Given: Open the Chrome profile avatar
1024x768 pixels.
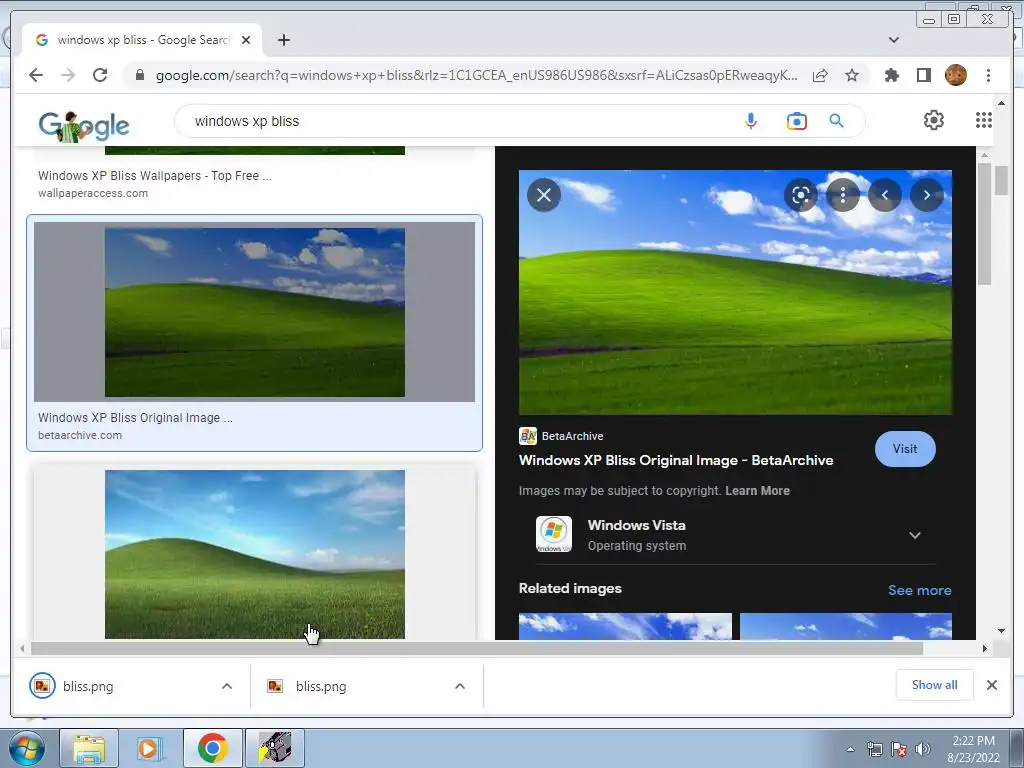Looking at the screenshot, I should point(955,75).
